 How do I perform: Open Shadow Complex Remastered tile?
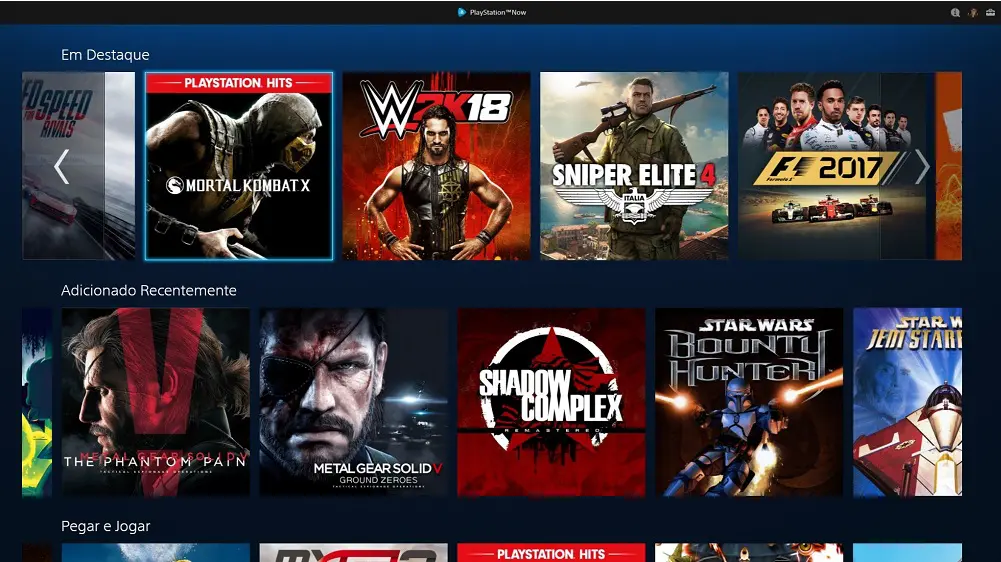coord(551,402)
